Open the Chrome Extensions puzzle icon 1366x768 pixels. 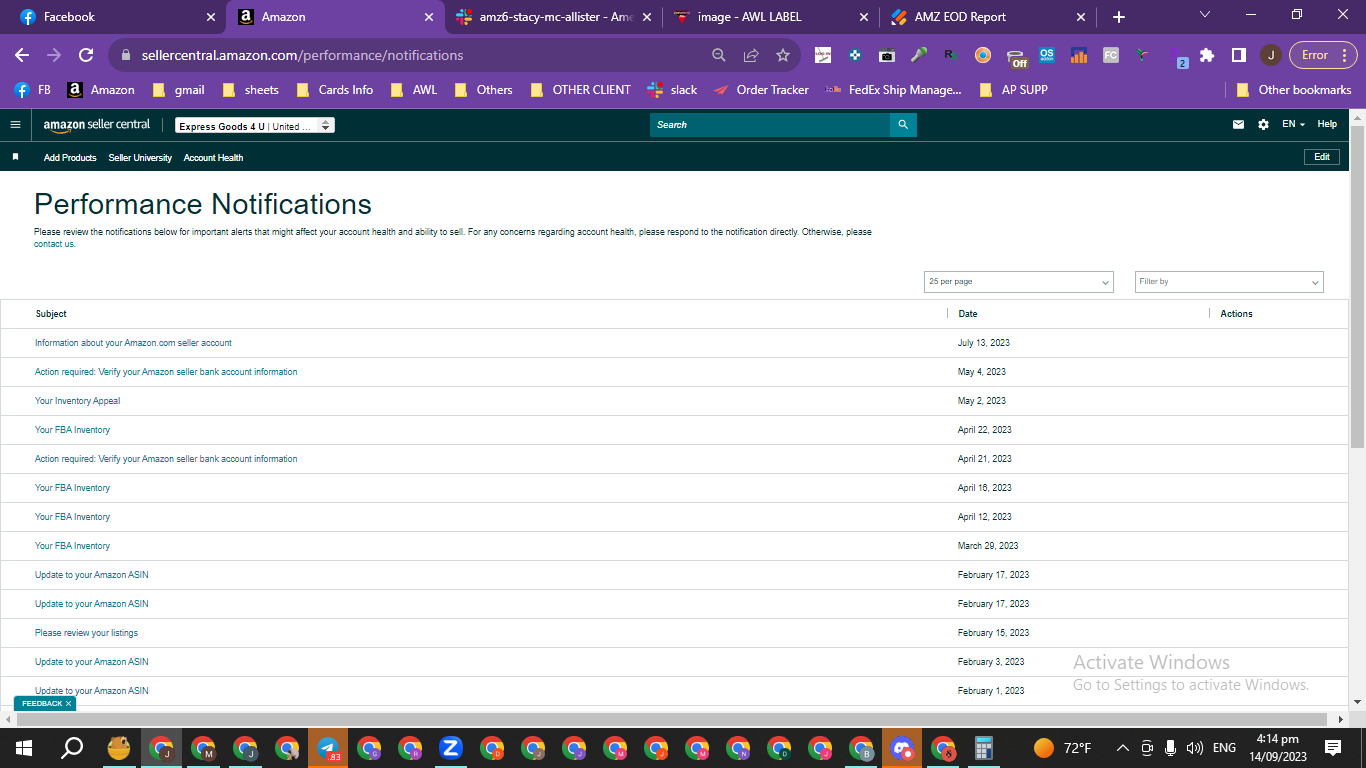[1207, 55]
